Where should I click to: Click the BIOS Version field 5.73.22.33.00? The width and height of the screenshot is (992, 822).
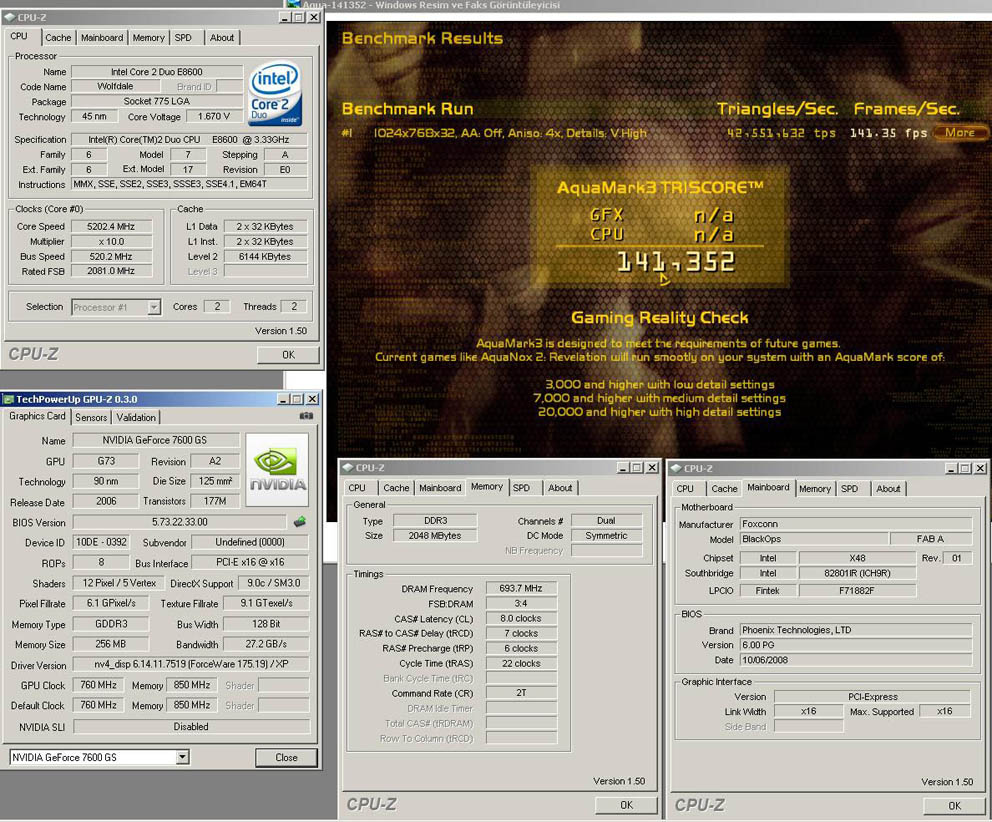[x=180, y=522]
